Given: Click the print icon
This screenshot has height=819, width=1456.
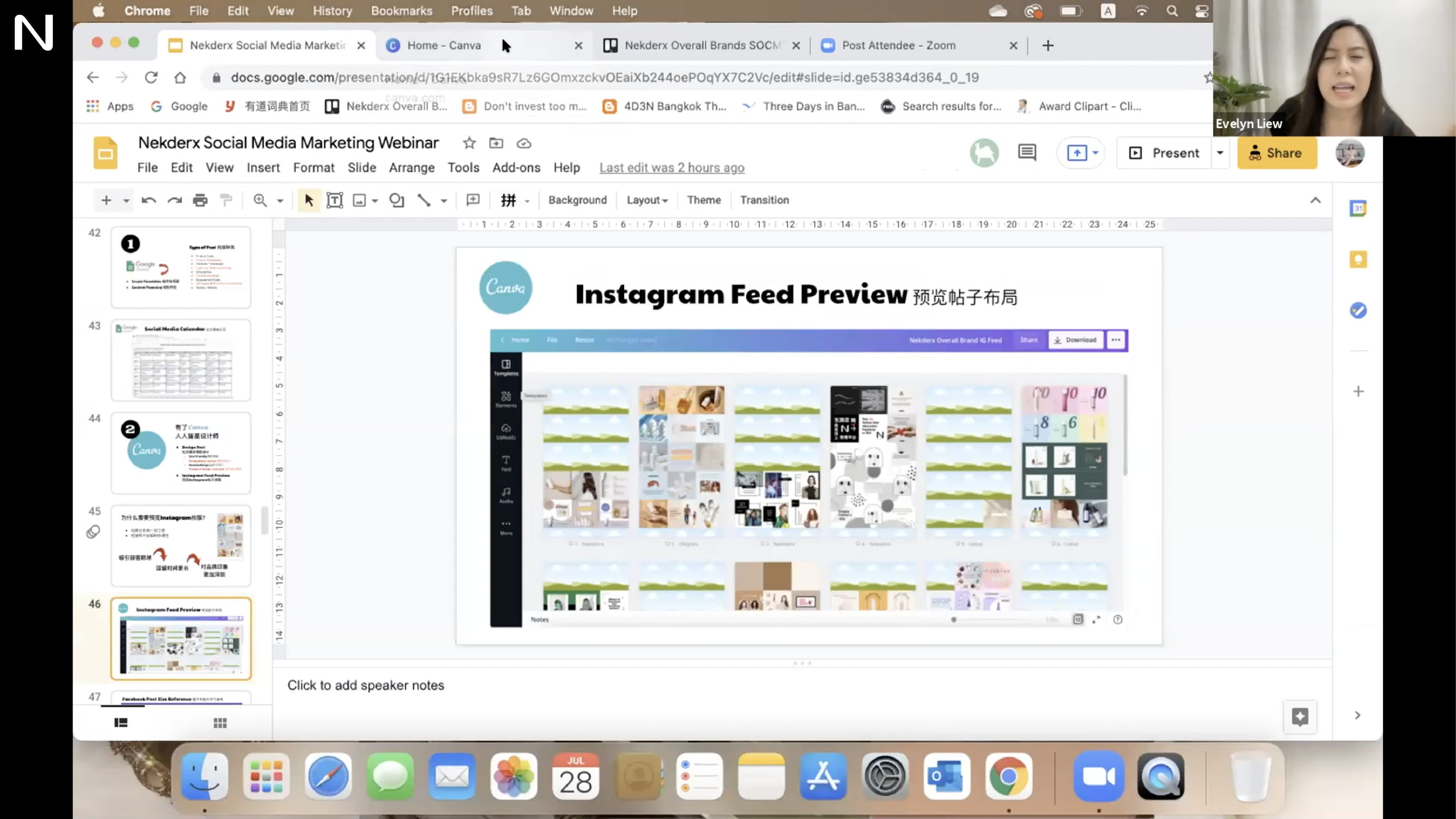Looking at the screenshot, I should (x=200, y=200).
